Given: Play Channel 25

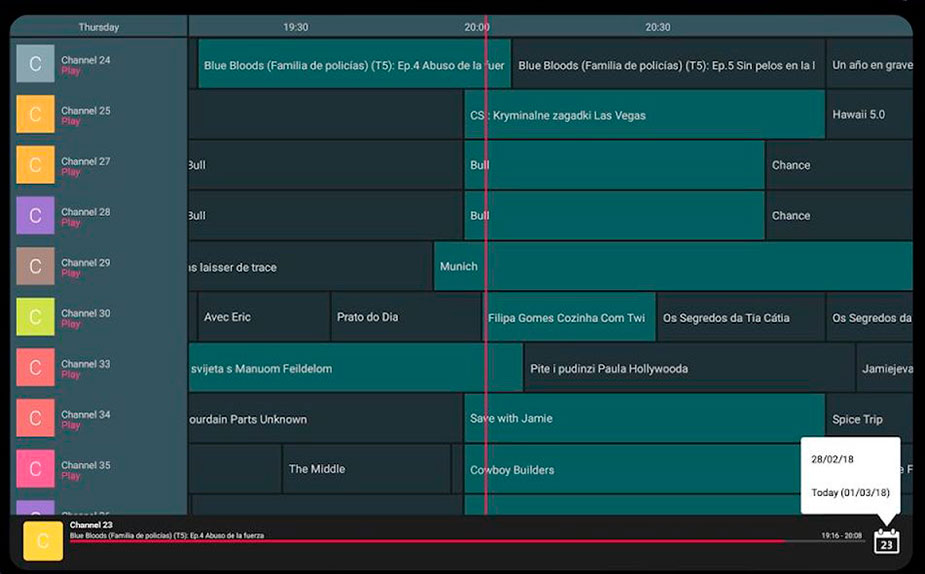Looking at the screenshot, I should coord(71,122).
